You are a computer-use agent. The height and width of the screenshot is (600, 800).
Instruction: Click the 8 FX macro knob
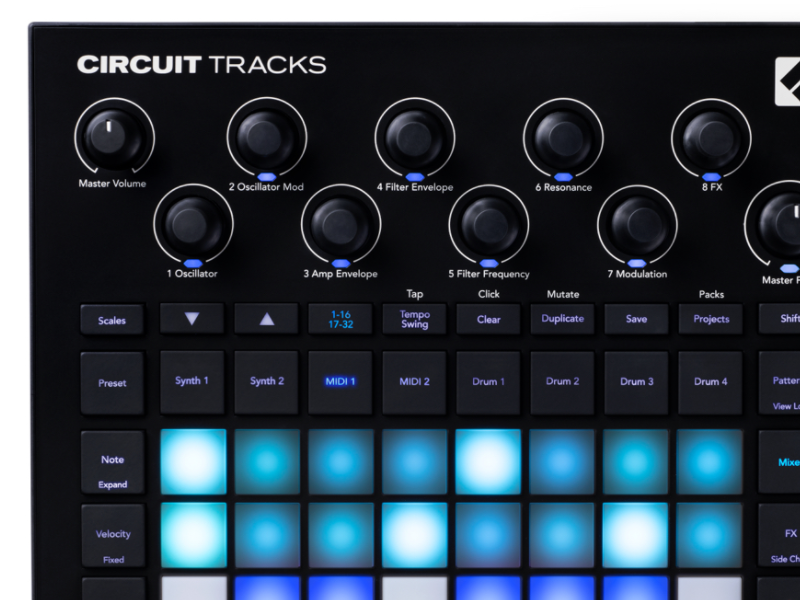711,138
